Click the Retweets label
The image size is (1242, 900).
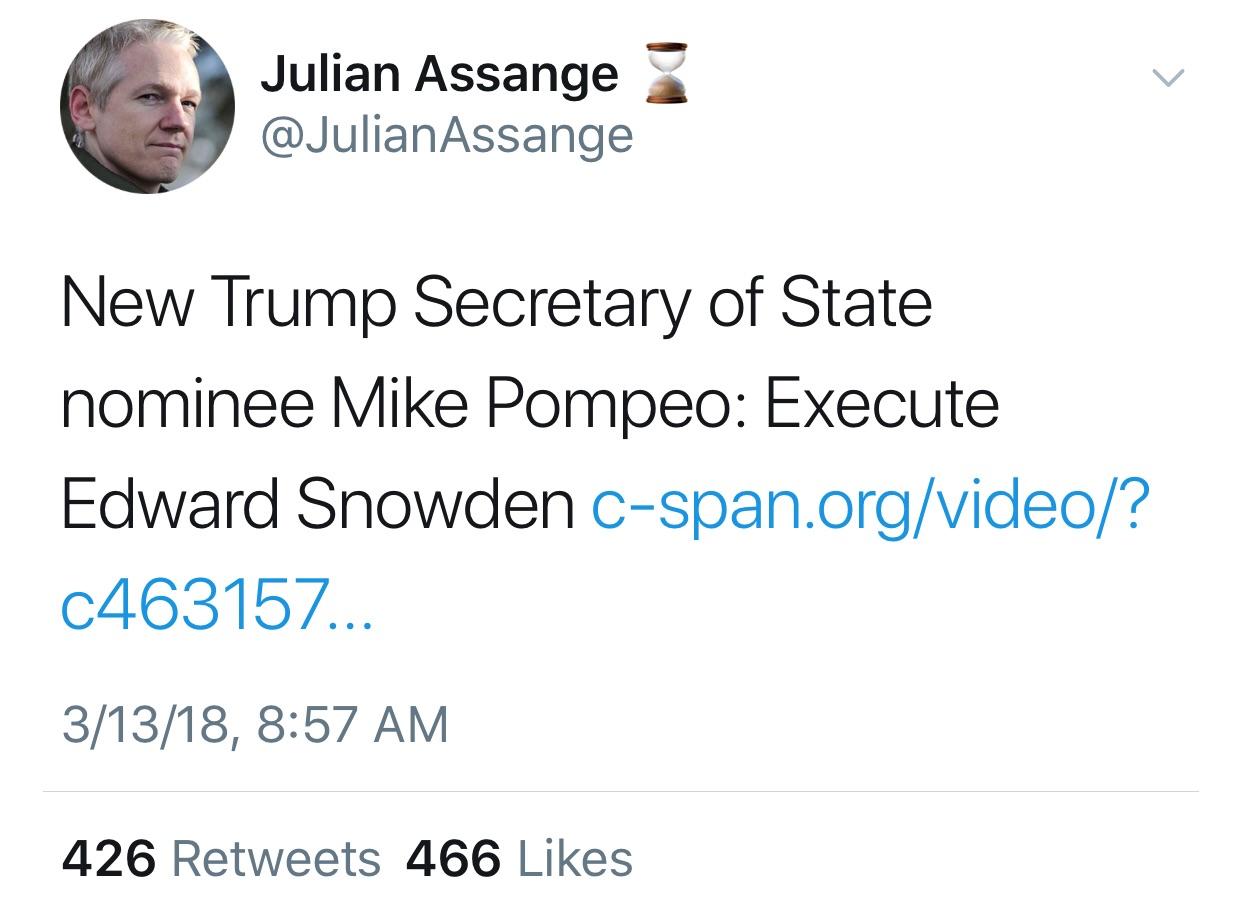click(276, 858)
